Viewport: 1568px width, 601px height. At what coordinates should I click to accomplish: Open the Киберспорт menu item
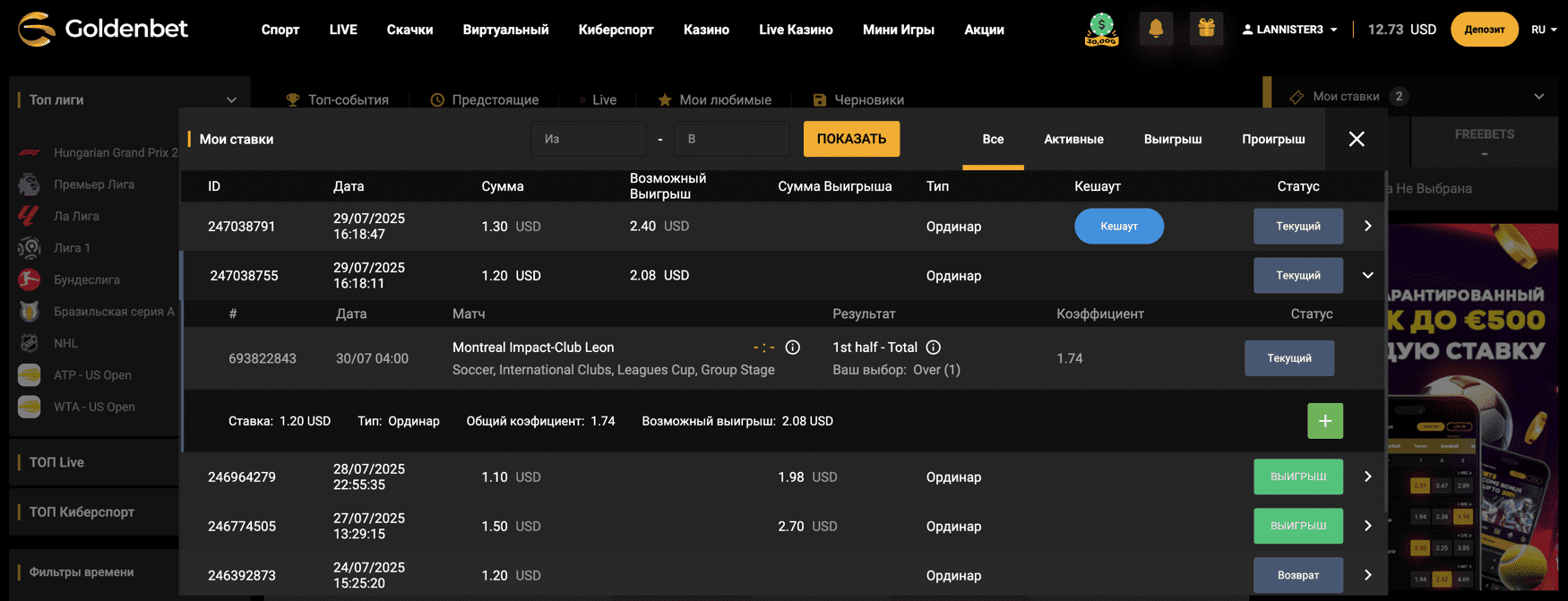pos(616,30)
